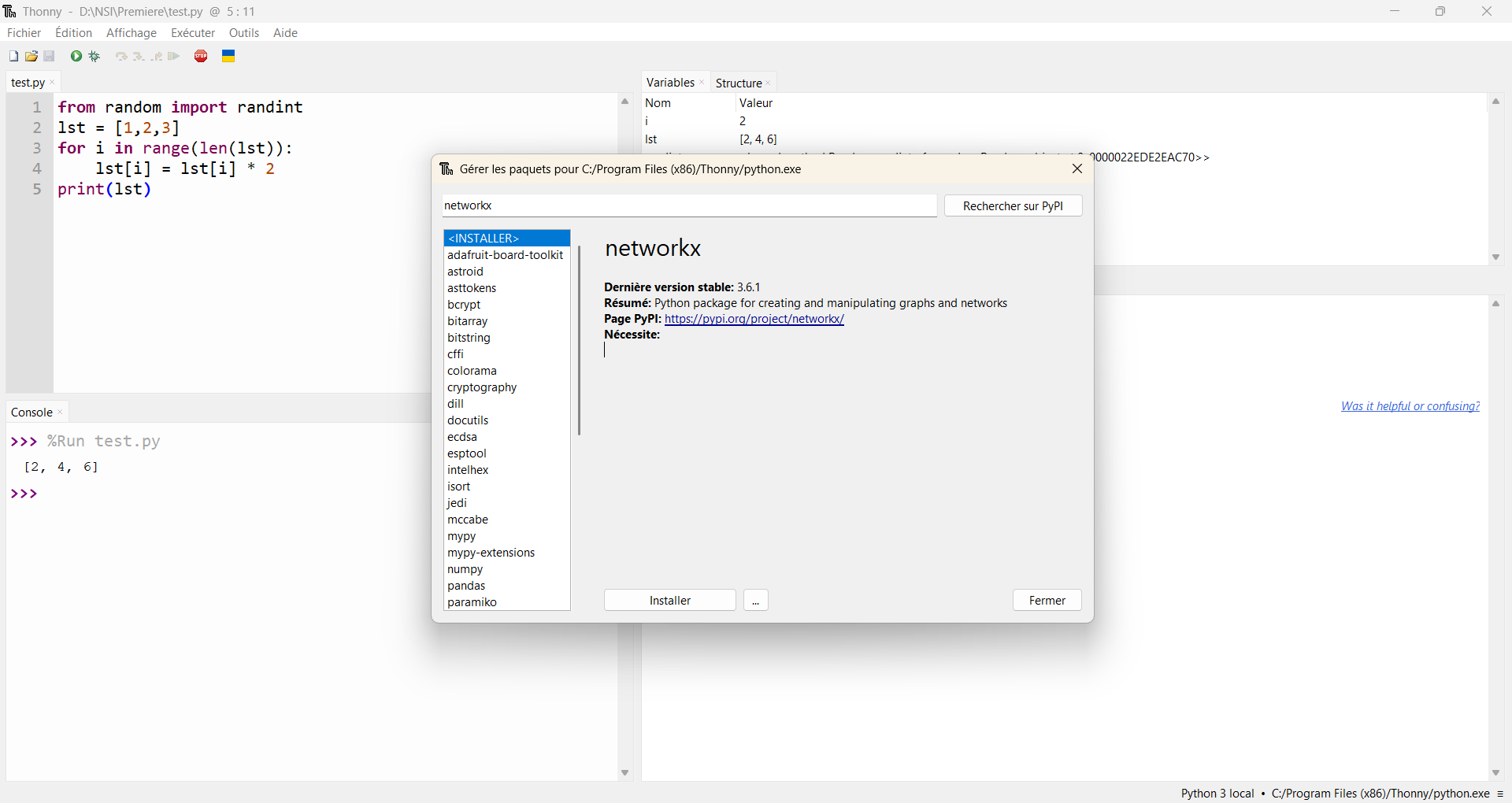Open the networkx PyPI page link
Viewport: 1512px width, 803px height.
[x=754, y=319]
